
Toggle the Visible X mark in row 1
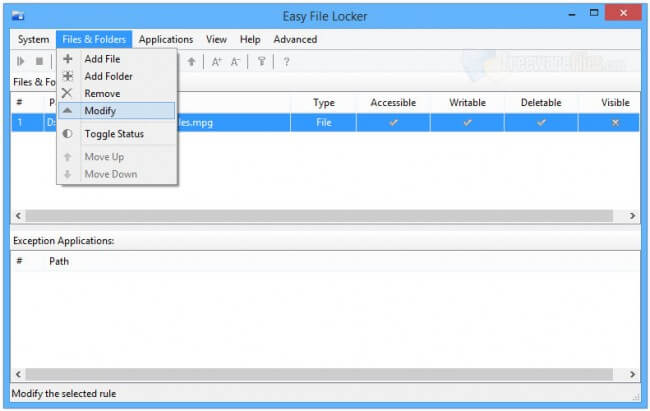pos(615,122)
